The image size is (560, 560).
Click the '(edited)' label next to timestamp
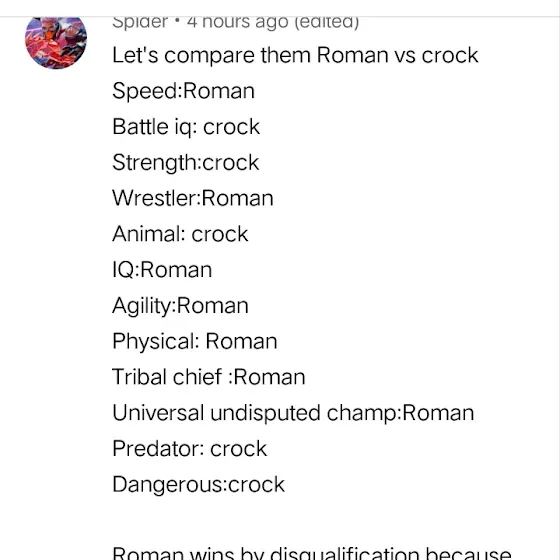(327, 22)
